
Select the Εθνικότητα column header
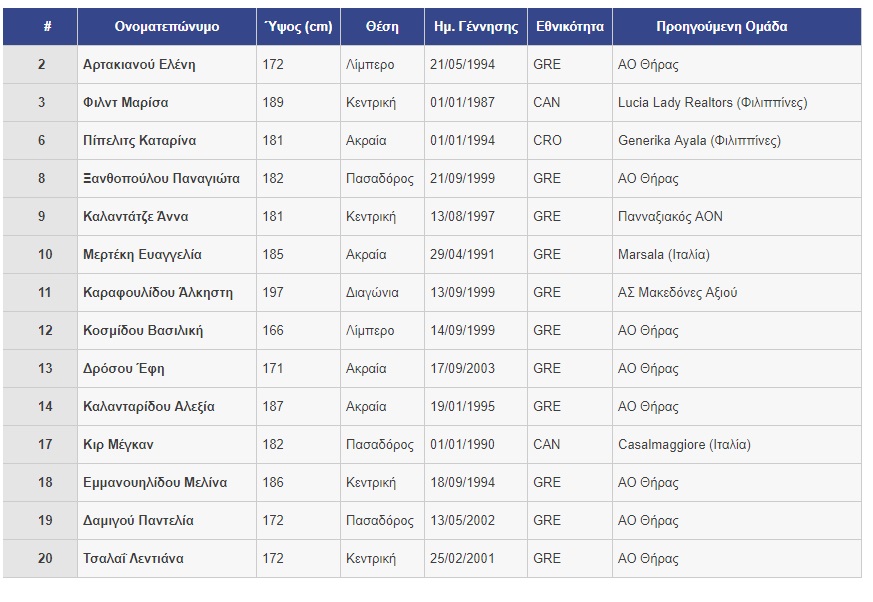pos(570,26)
